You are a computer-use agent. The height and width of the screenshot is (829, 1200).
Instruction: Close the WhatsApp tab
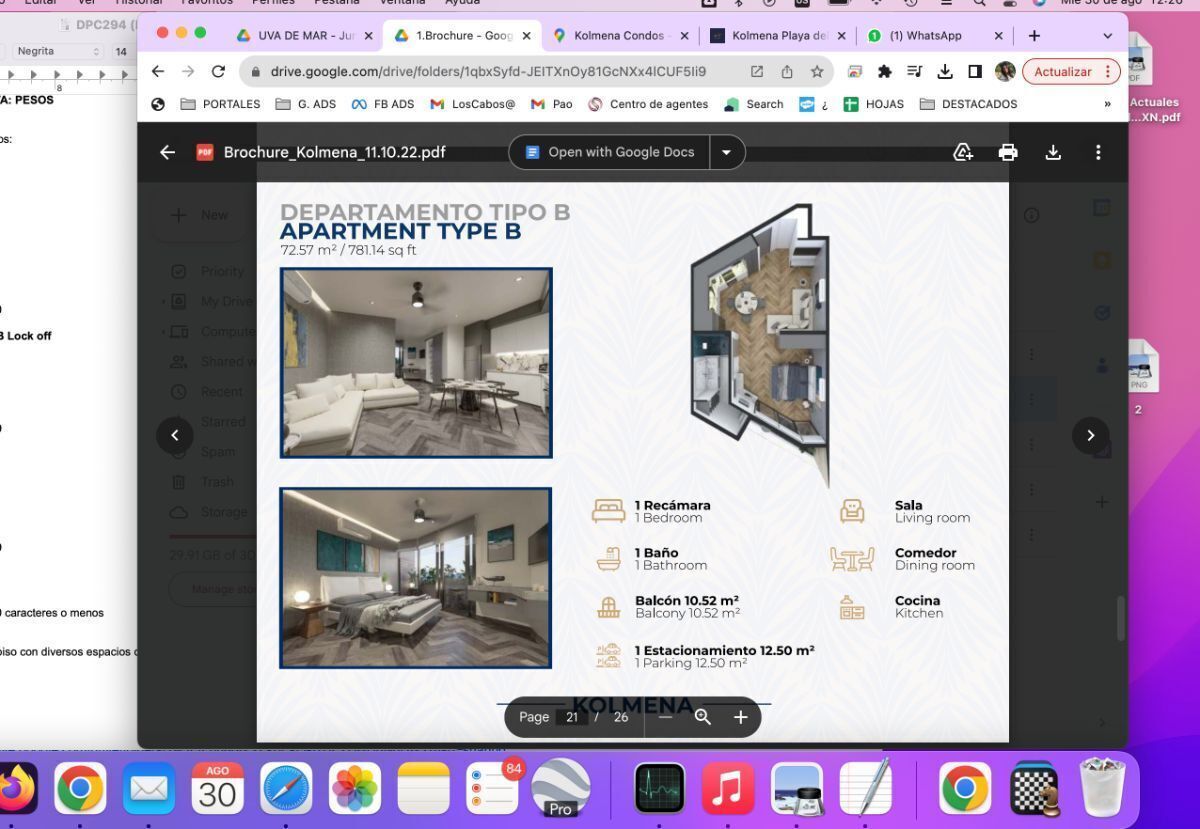(x=998, y=35)
